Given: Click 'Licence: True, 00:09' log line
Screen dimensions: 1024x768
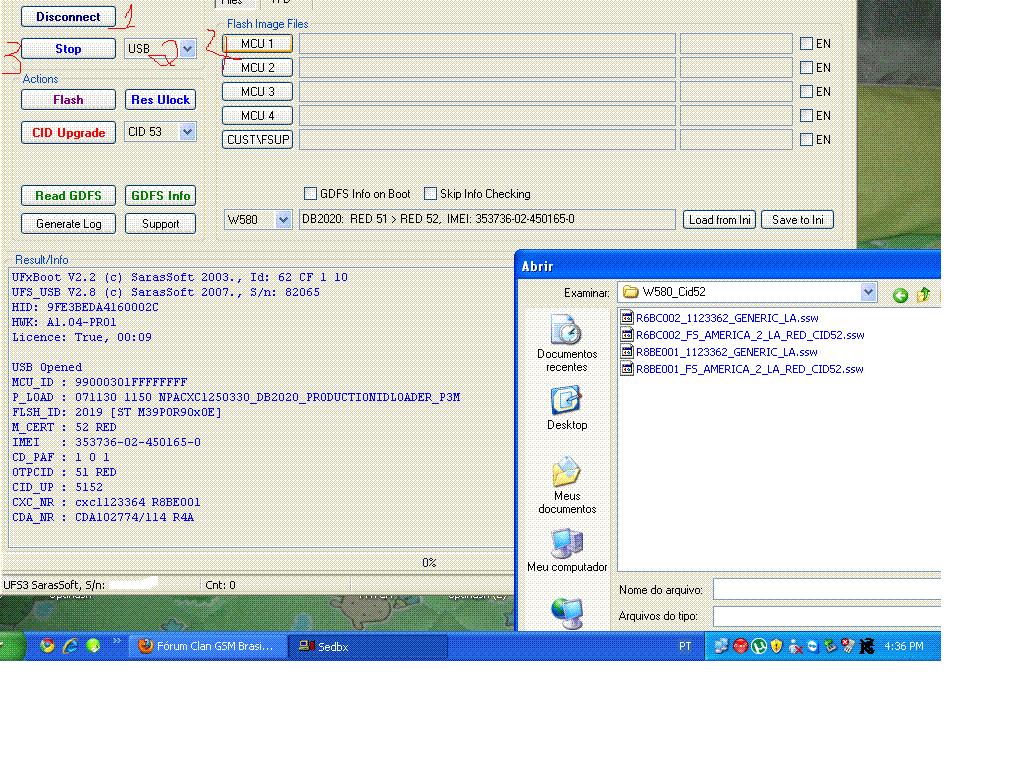Looking at the screenshot, I should (82, 337).
